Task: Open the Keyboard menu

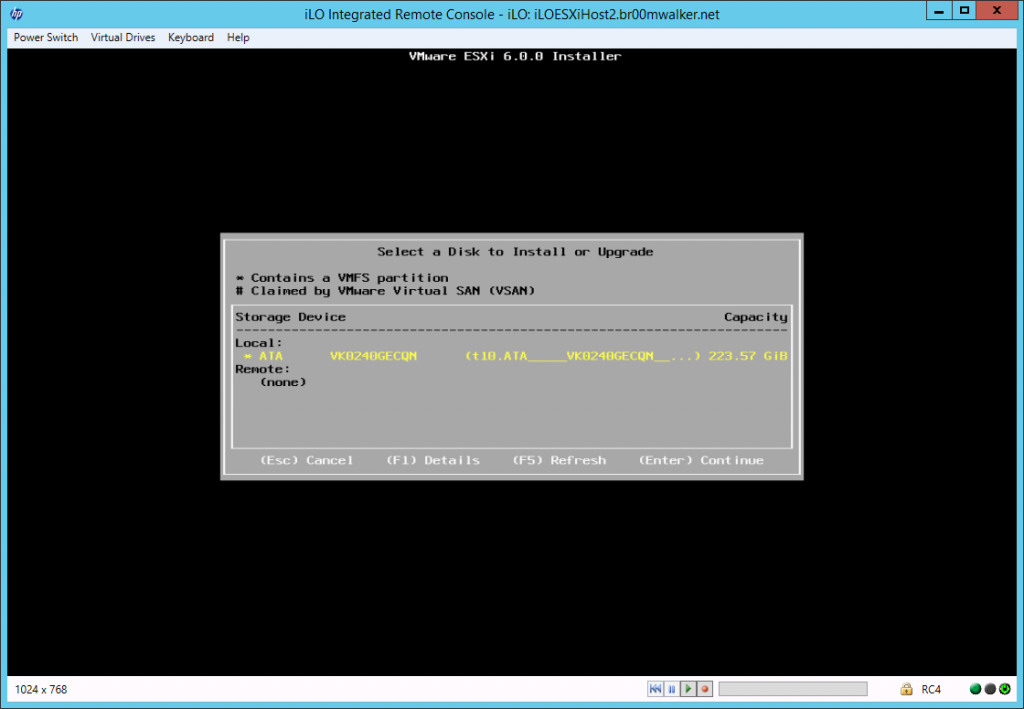Action: [191, 37]
